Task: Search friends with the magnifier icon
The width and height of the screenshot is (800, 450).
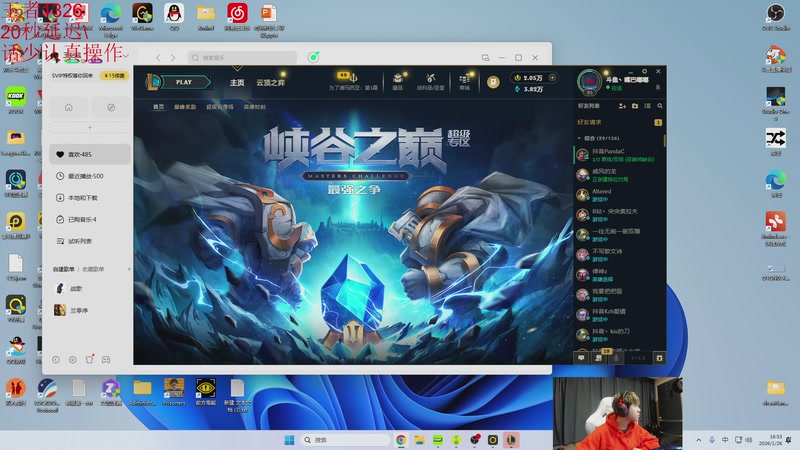Action: (660, 106)
